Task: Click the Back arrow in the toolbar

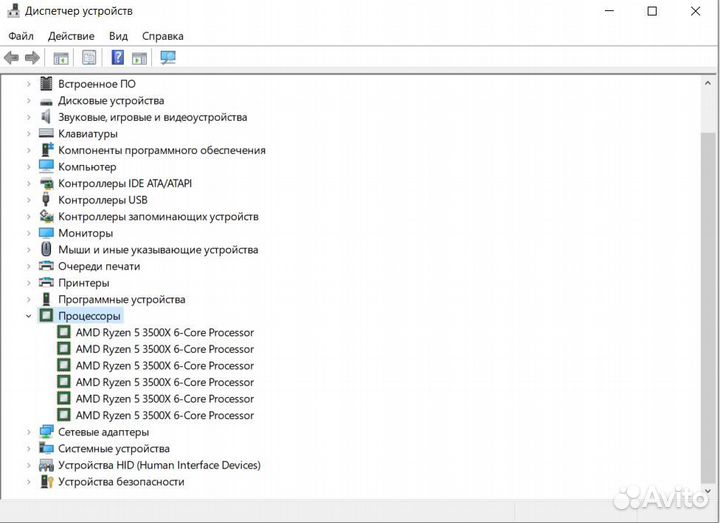Action: tap(12, 58)
